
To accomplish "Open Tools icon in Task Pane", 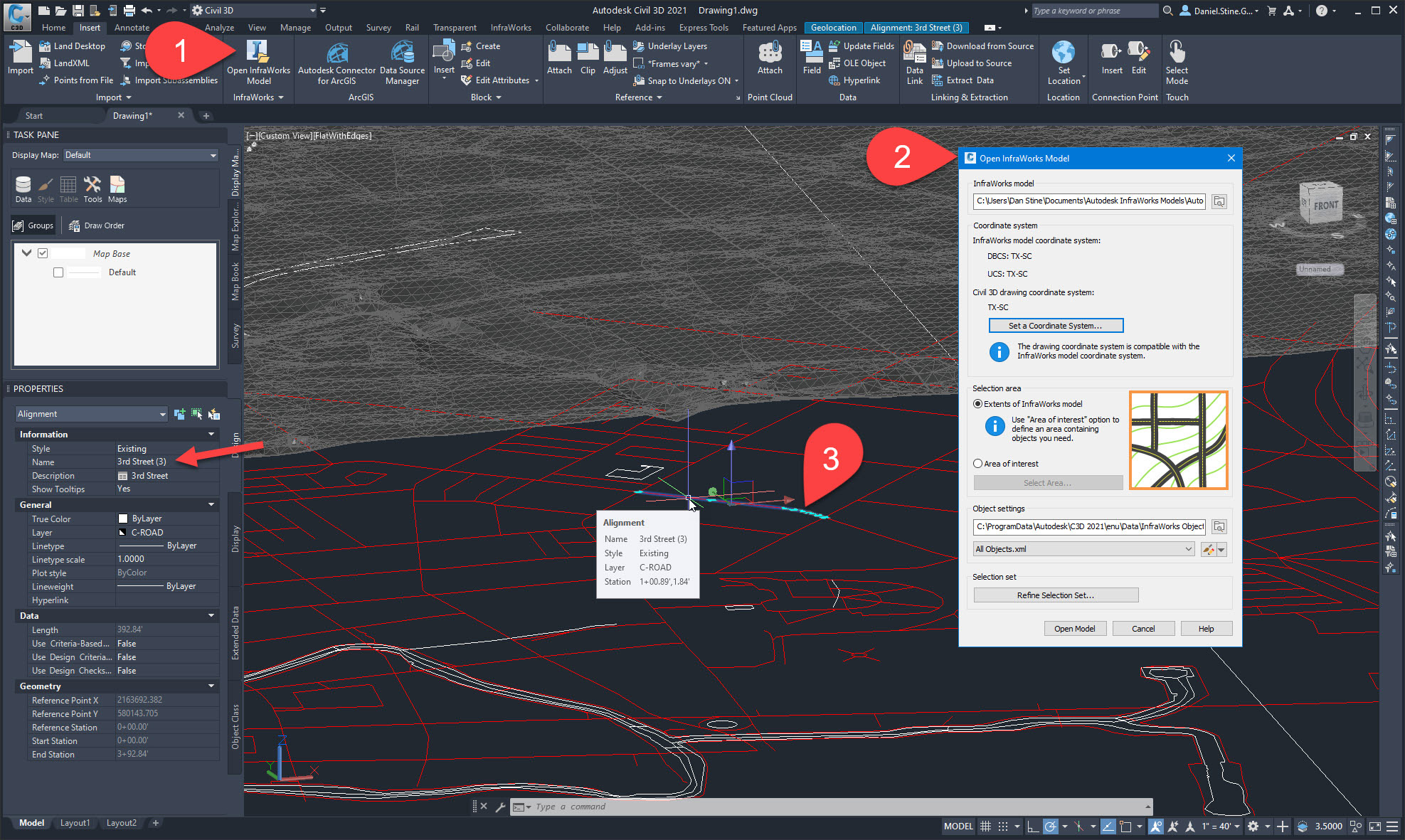I will (x=92, y=189).
